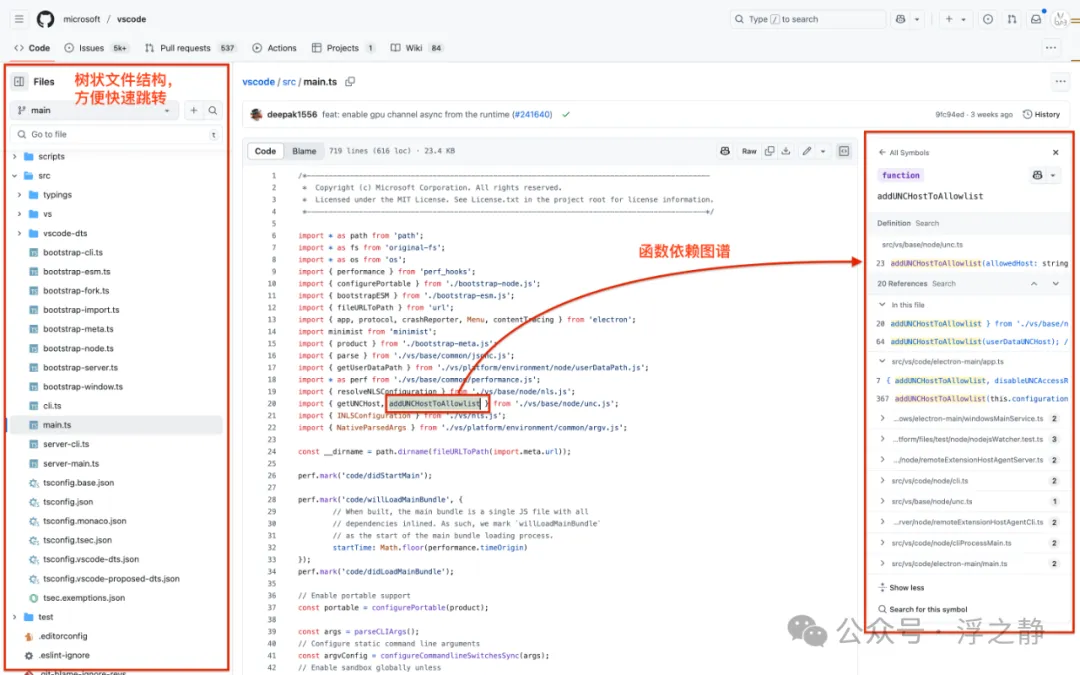Image resolution: width=1080 pixels, height=675 pixels.
Task: Click the Raw button
Action: (749, 151)
